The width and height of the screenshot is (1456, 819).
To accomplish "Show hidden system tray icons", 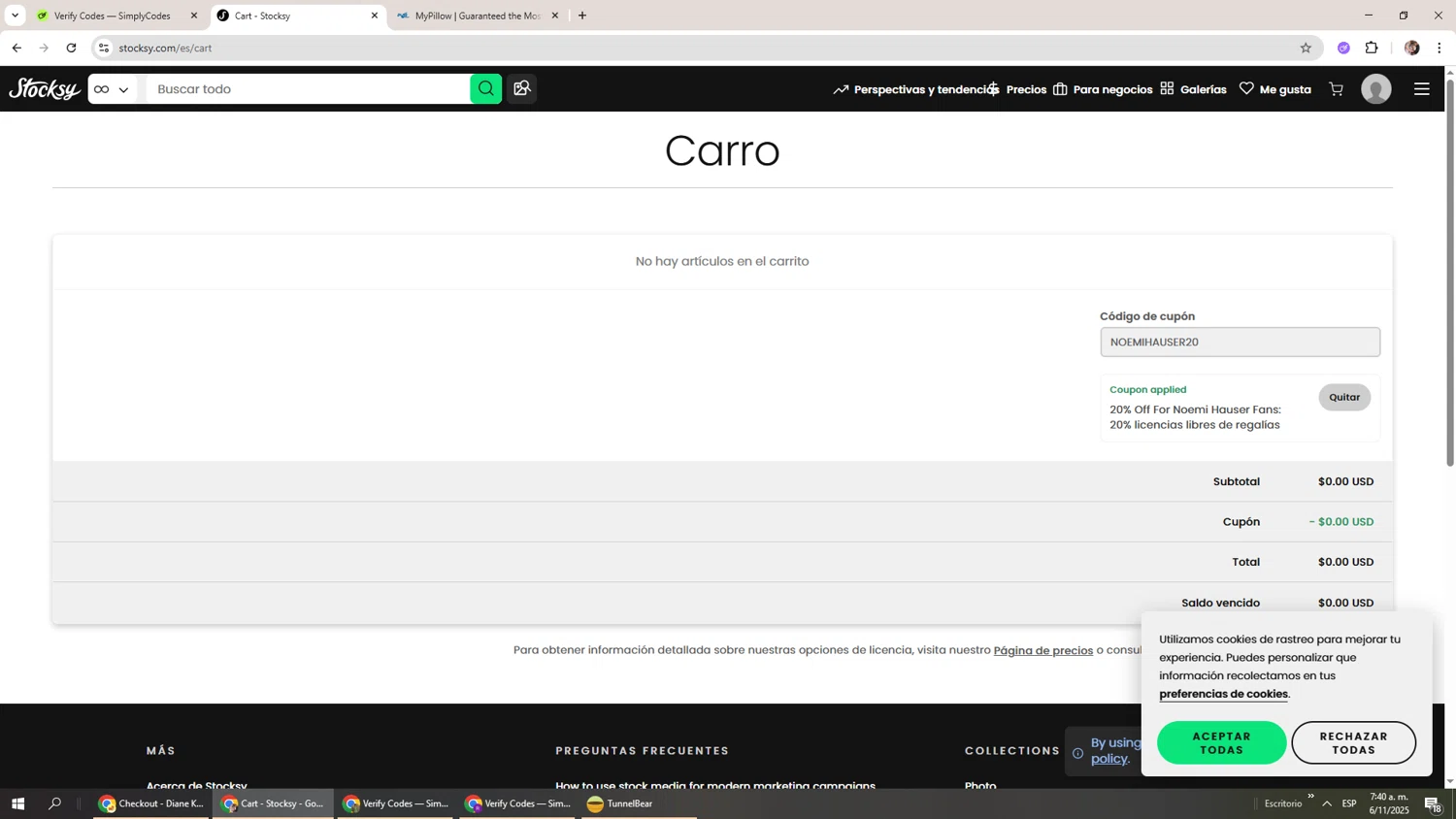I will click(x=1327, y=803).
